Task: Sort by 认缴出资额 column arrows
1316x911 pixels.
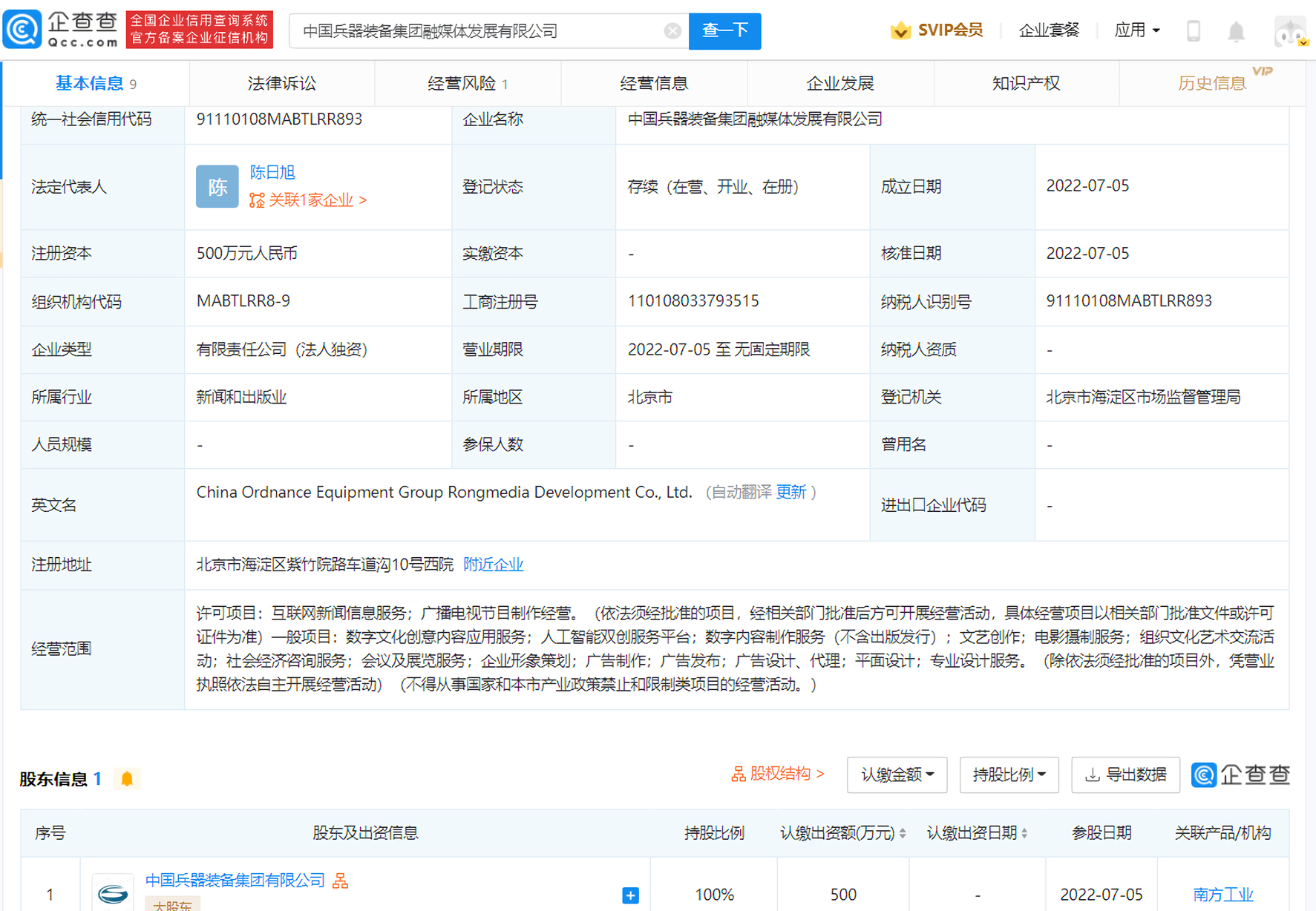Action: point(903,833)
